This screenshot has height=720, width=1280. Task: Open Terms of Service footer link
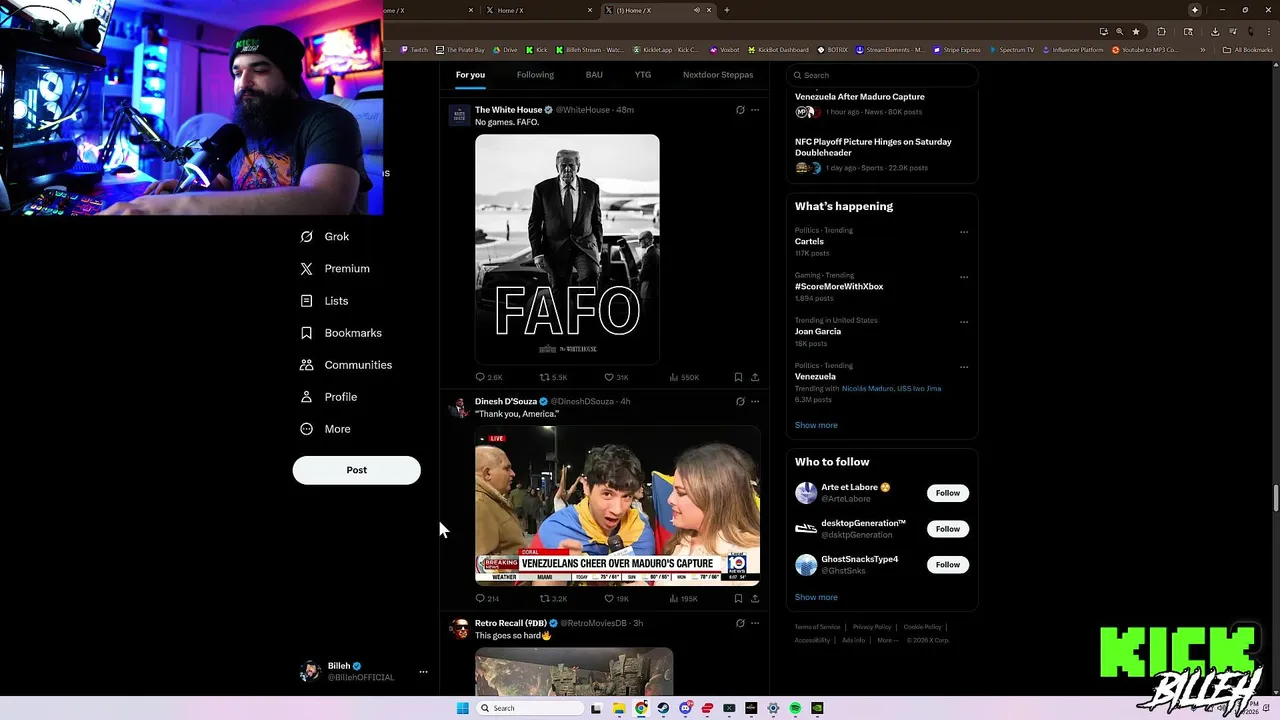tap(817, 627)
